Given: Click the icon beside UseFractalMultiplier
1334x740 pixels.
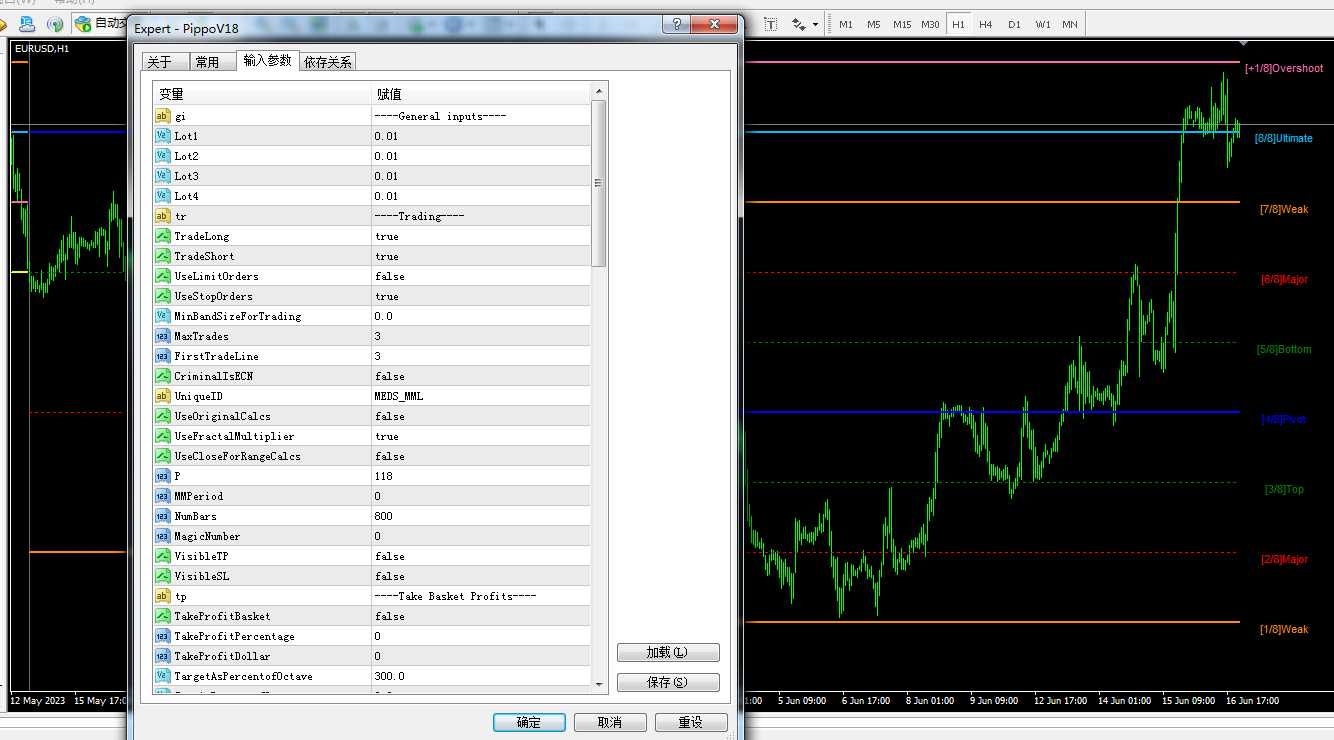Looking at the screenshot, I should tap(162, 436).
